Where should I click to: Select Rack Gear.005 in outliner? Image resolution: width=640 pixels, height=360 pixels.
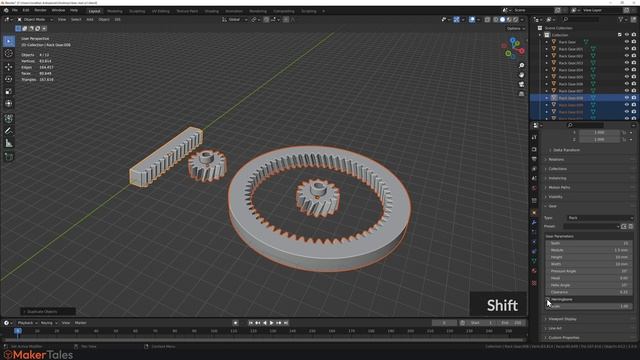point(571,77)
